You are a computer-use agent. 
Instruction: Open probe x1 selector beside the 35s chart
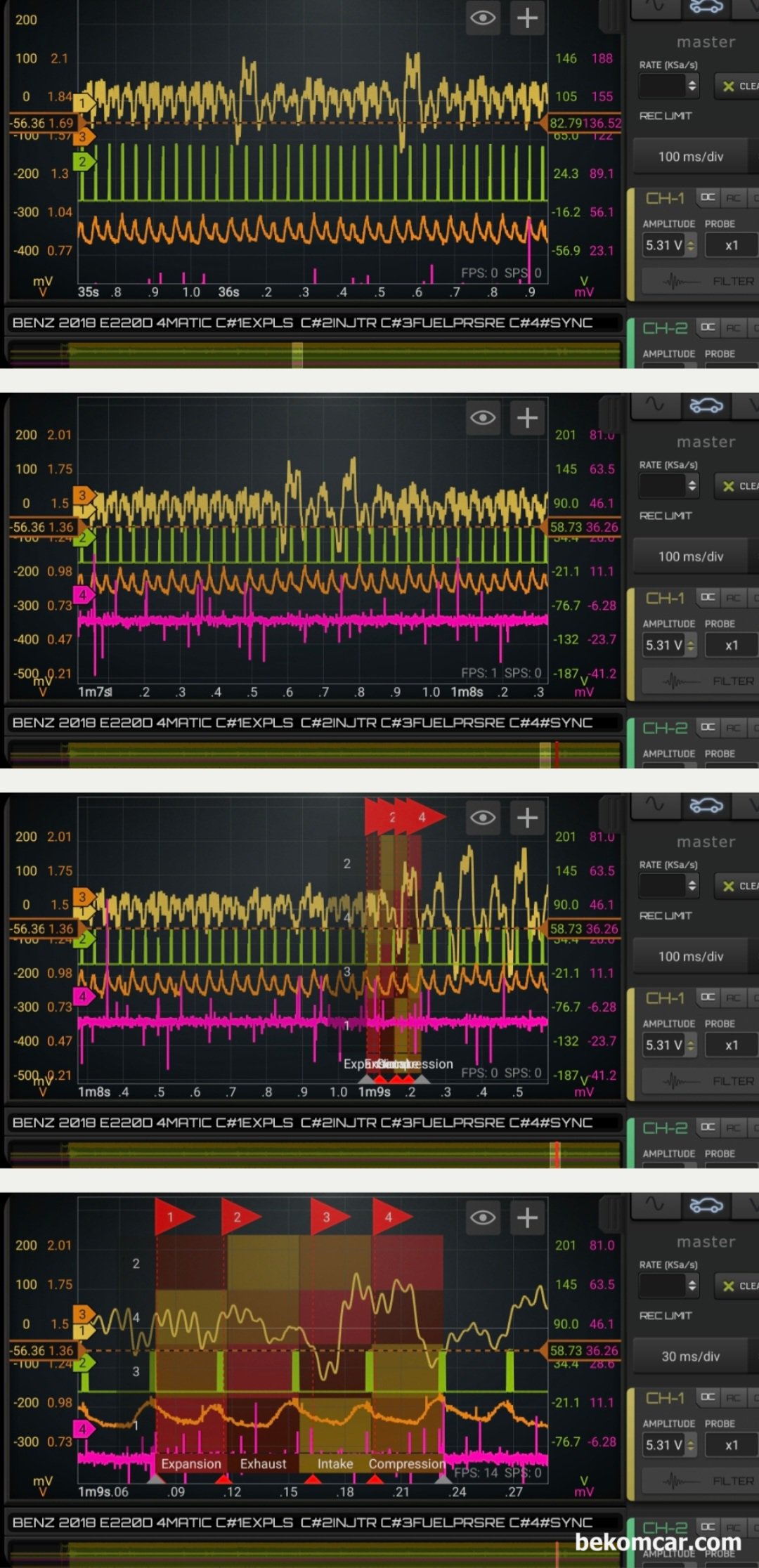pos(732,245)
